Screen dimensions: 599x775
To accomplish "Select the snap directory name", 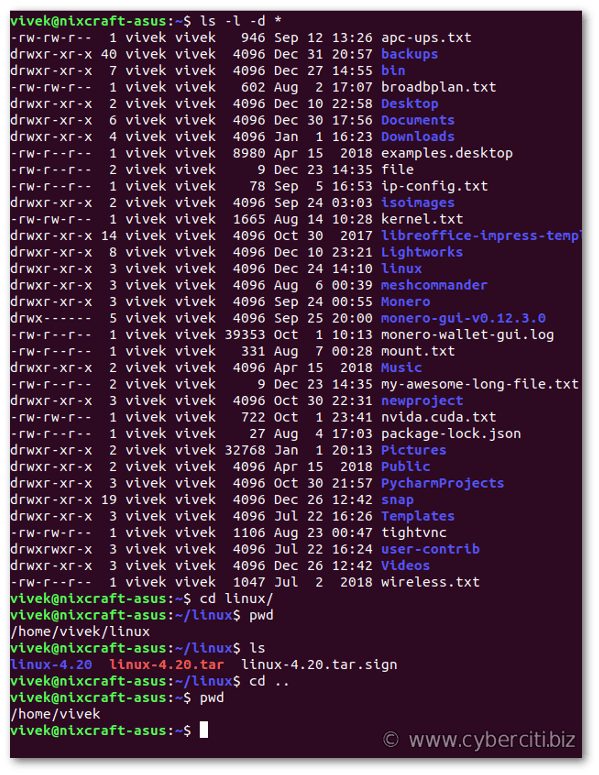I will pyautogui.click(x=397, y=500).
